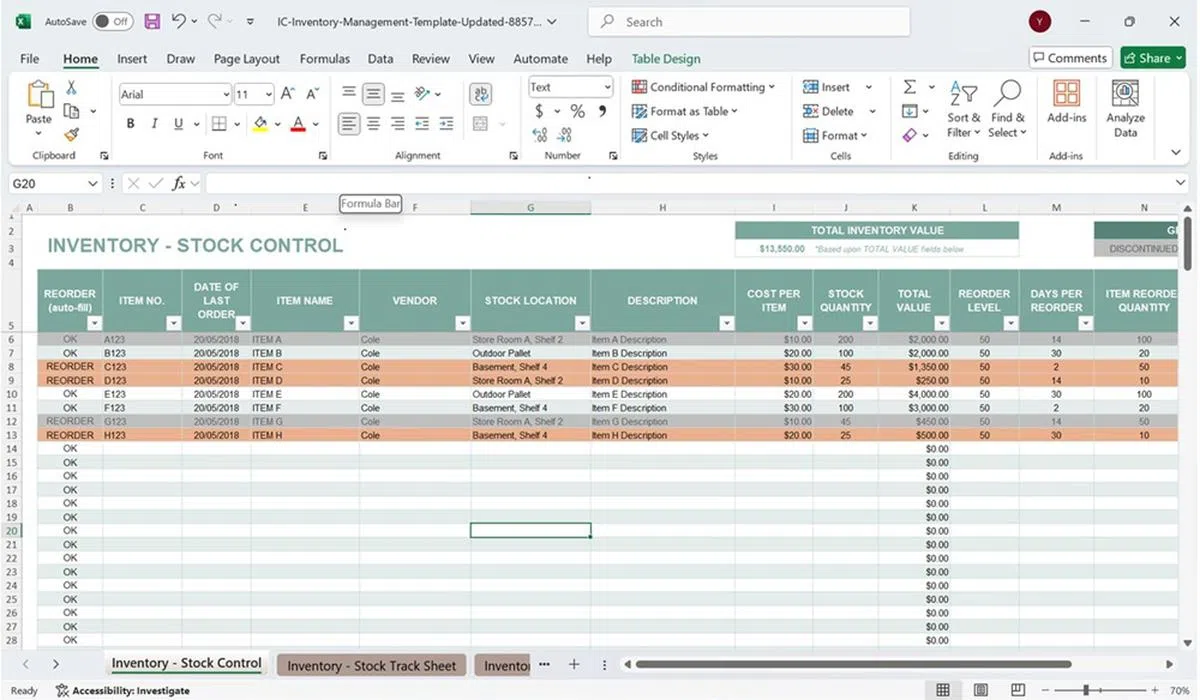Open the Analyze Data tool

[x=1125, y=109]
